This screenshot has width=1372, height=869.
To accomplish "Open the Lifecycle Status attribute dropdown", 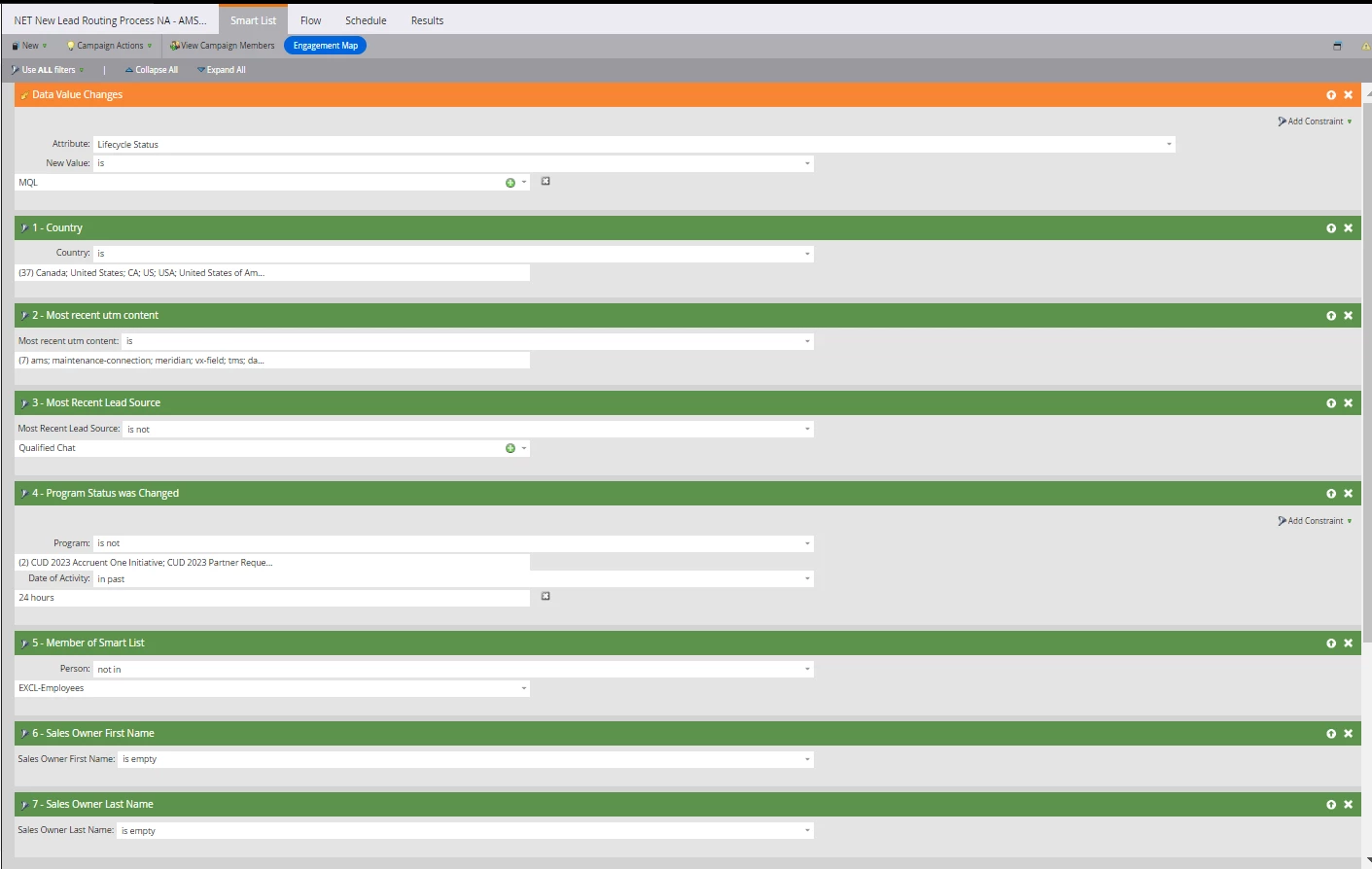I will point(1169,145).
